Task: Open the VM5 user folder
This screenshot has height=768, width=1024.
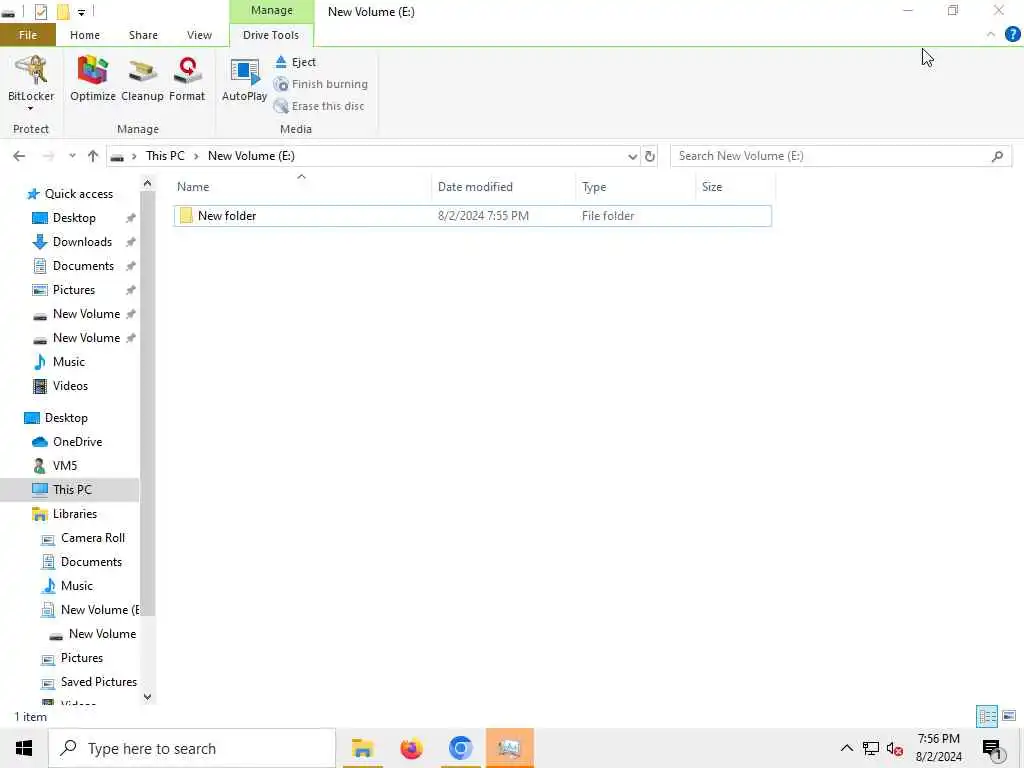Action: (x=65, y=466)
